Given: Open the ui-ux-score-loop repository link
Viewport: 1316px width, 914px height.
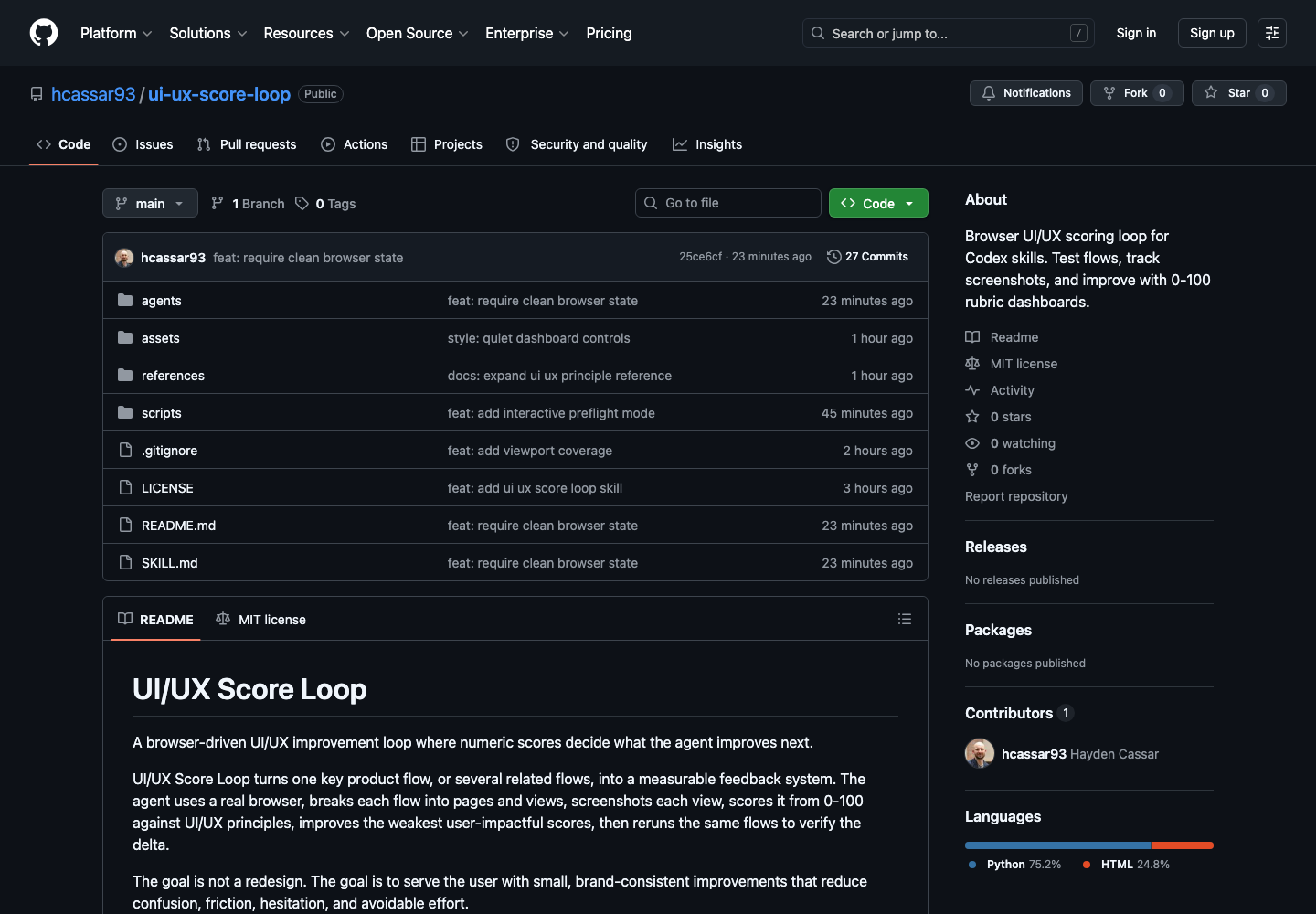Looking at the screenshot, I should coord(219,94).
